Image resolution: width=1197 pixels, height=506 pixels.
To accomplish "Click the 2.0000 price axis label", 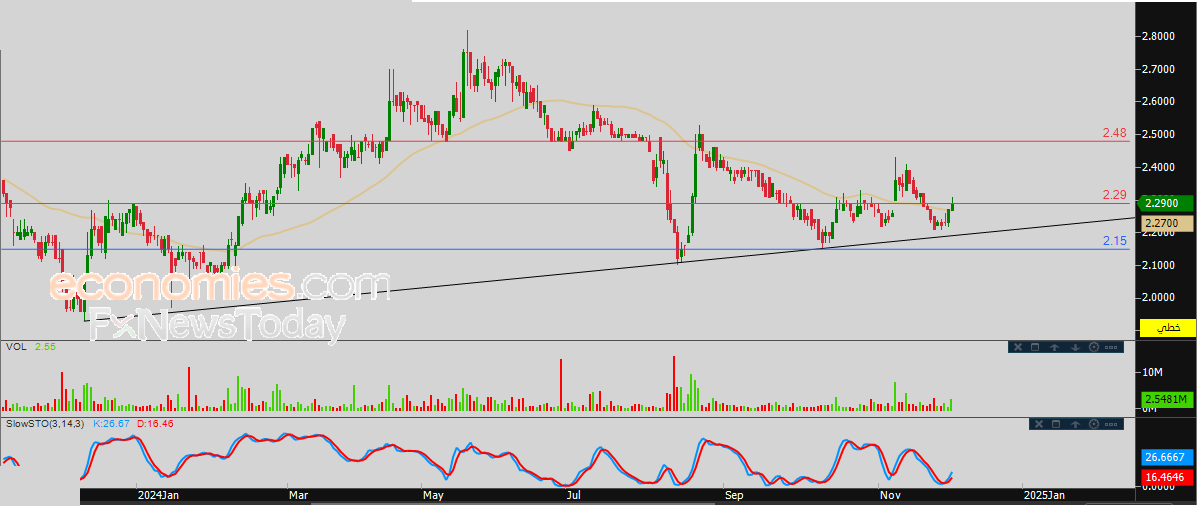I will [x=1158, y=297].
